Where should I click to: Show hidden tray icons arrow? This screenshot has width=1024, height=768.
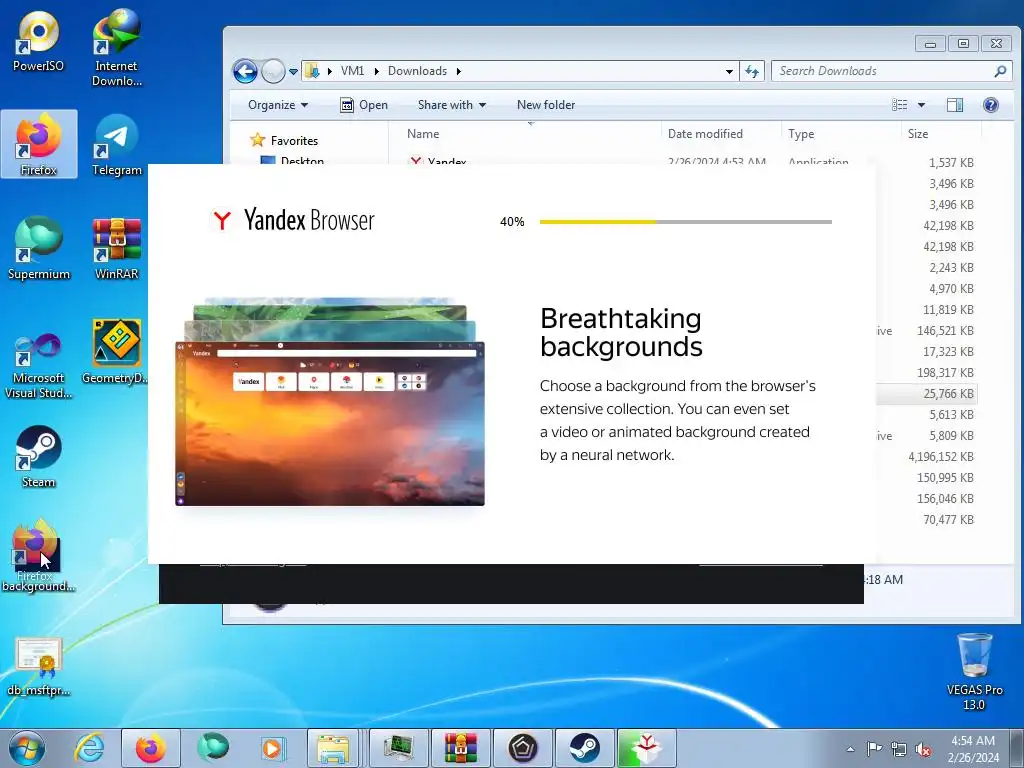[x=850, y=749]
